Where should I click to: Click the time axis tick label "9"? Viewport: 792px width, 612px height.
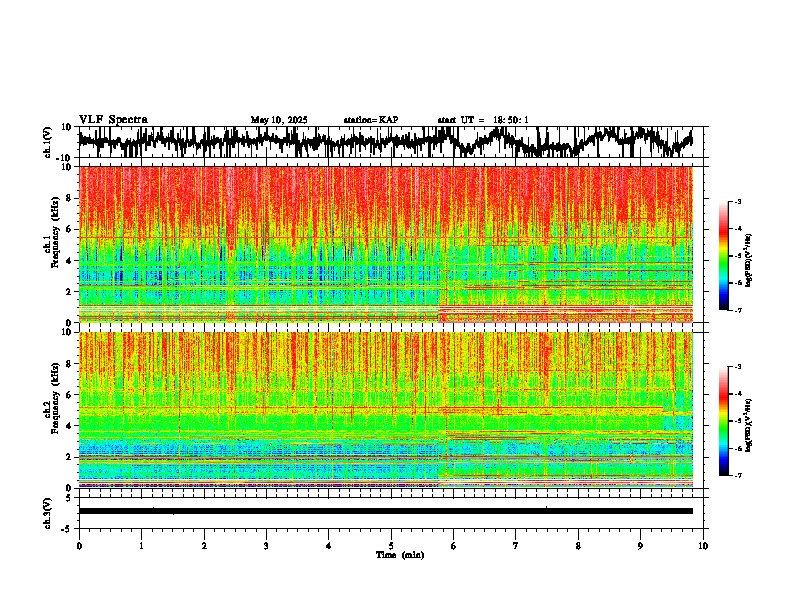(x=640, y=546)
